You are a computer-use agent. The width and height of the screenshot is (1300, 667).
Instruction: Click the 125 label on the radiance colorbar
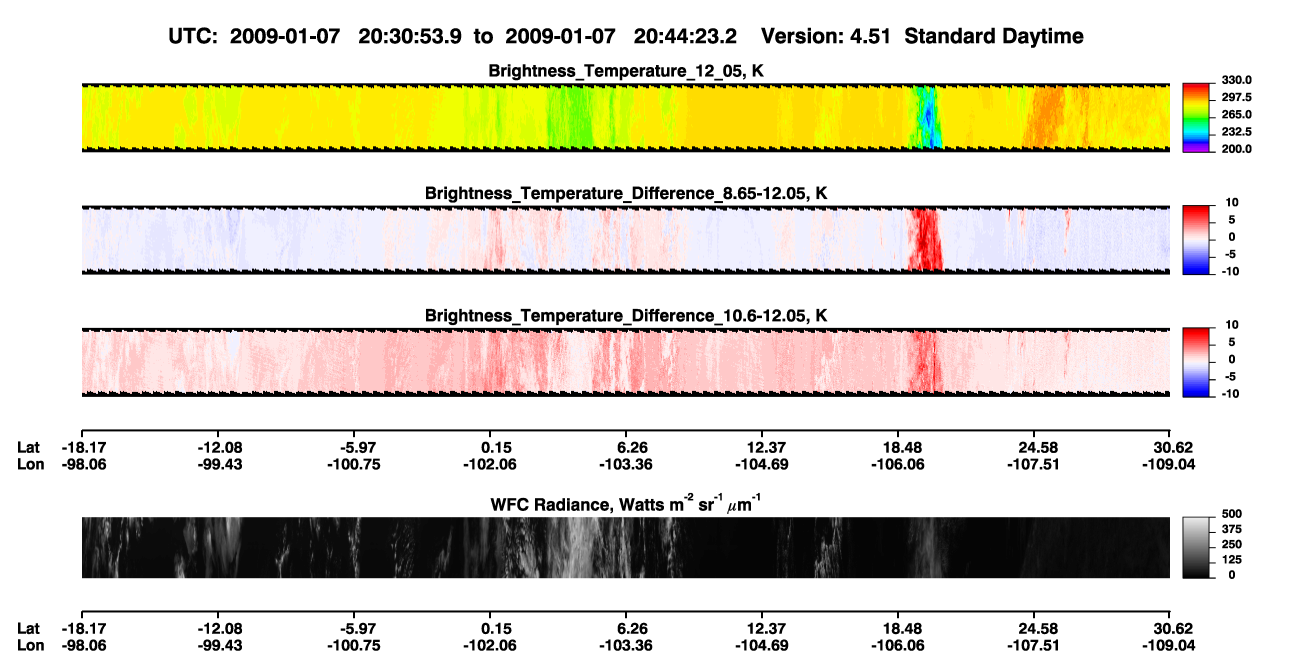[1231, 559]
